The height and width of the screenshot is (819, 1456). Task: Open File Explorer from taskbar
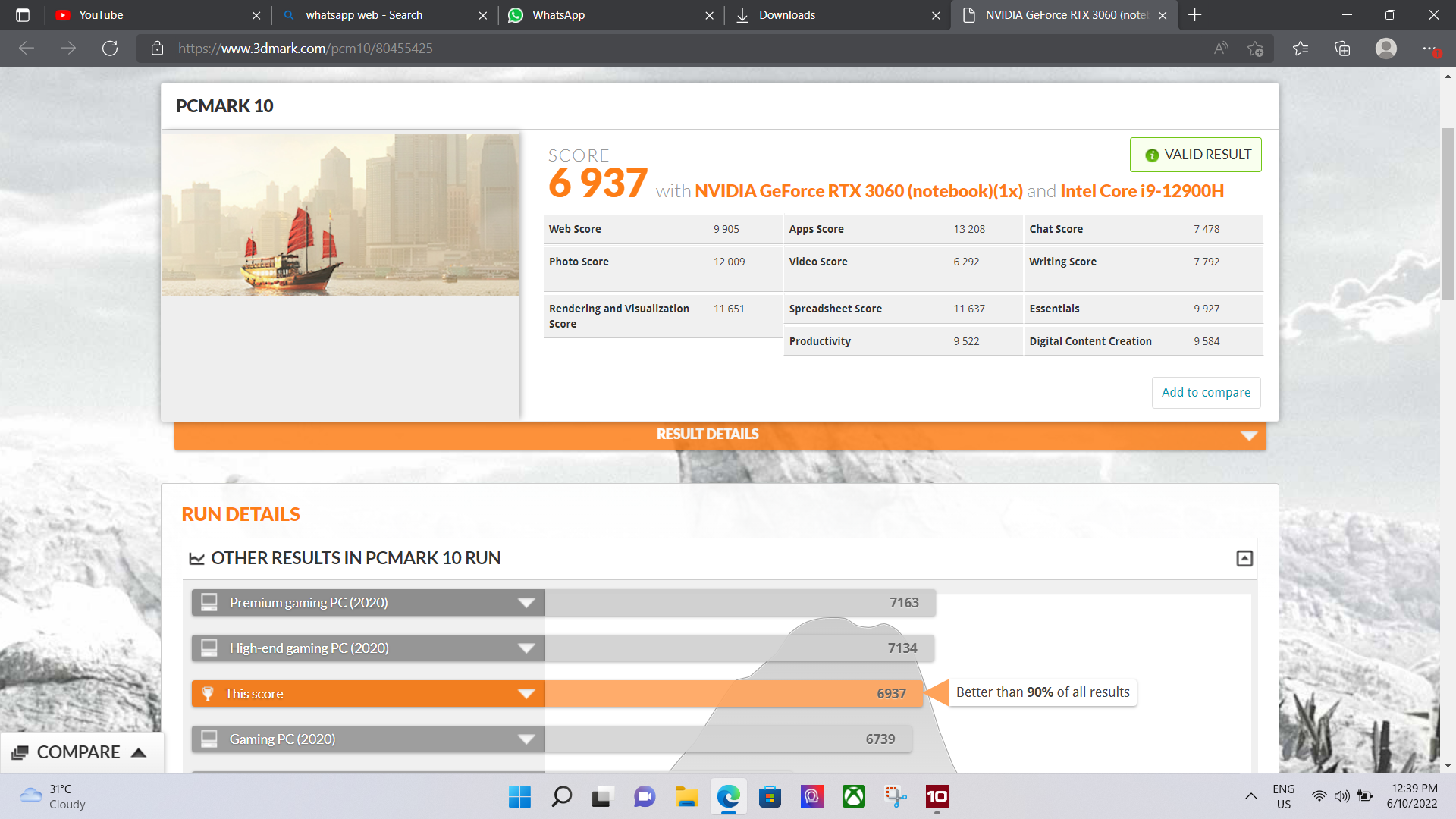click(687, 796)
